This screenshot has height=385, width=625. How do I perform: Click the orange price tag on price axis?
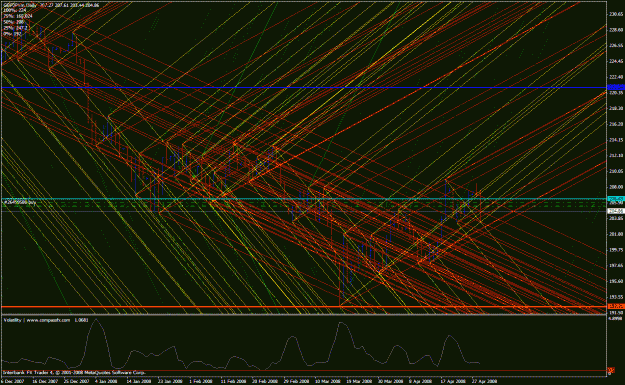[x=615, y=306]
